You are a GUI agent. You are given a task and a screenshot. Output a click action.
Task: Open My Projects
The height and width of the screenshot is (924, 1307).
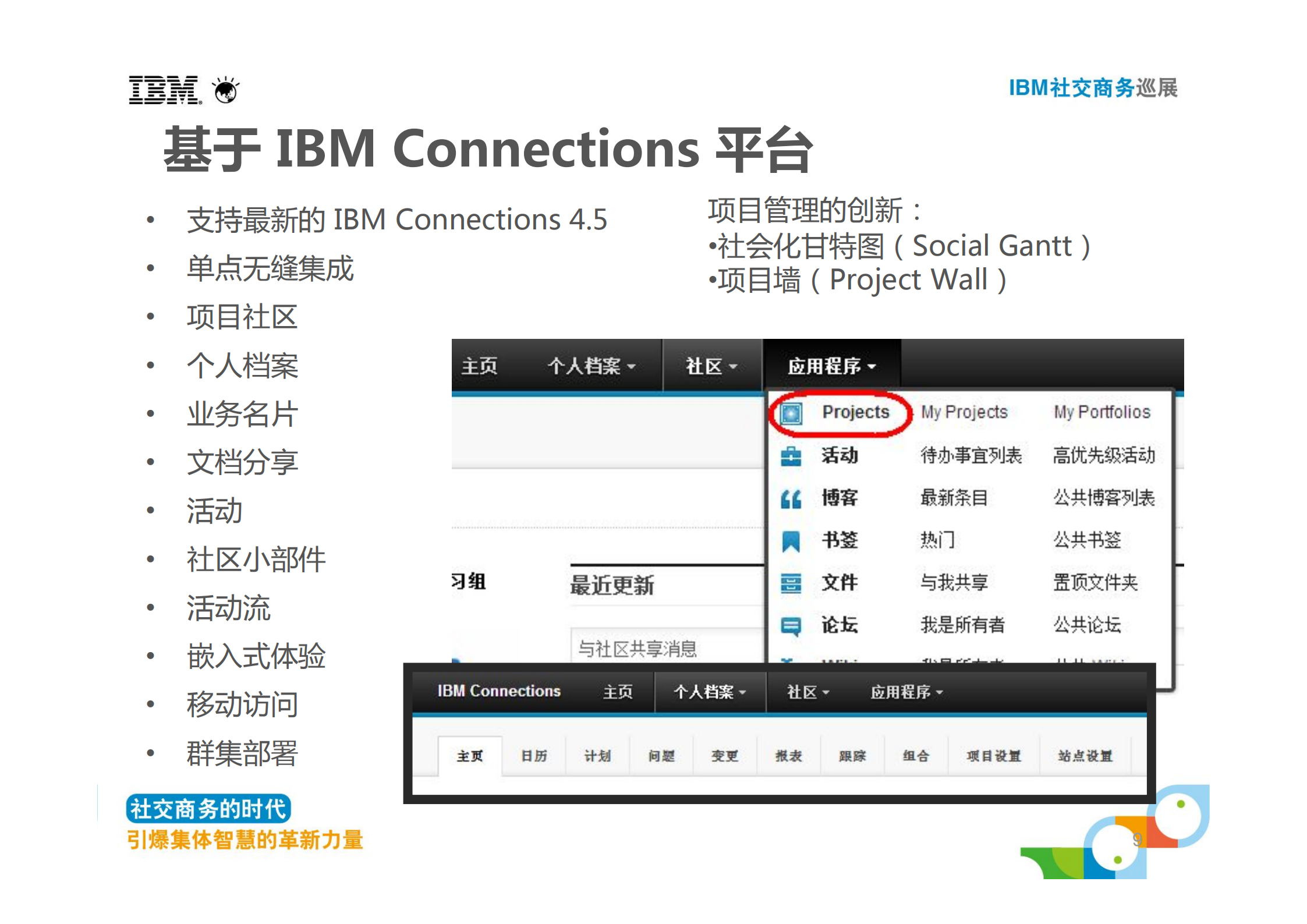click(963, 412)
